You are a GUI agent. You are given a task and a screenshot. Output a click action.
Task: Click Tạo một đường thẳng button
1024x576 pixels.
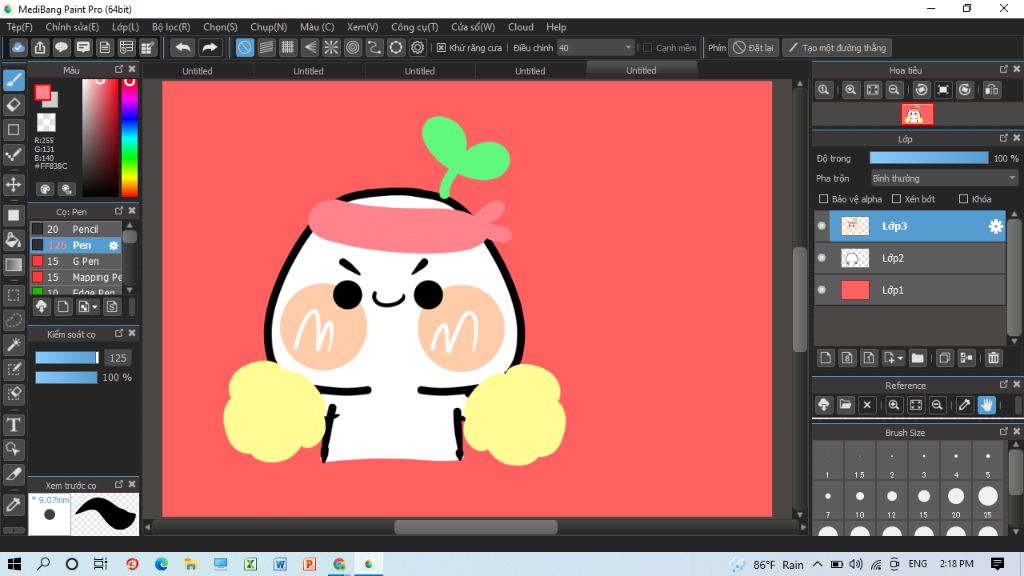coord(837,48)
